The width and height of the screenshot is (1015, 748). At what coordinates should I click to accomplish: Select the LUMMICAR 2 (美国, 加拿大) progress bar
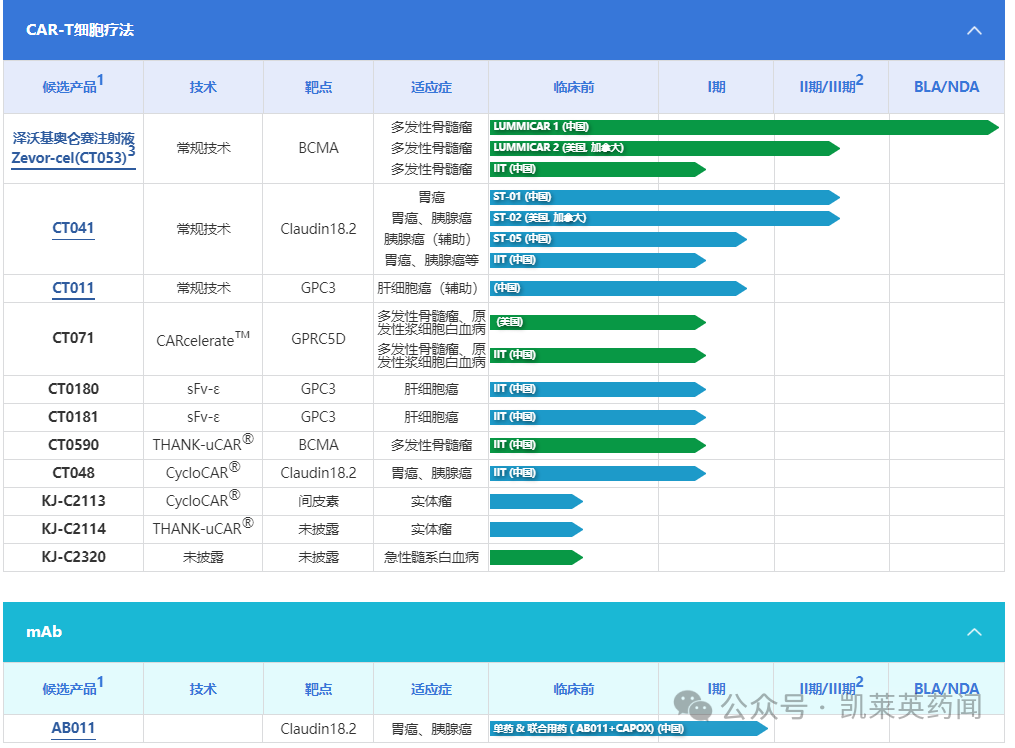point(662,148)
